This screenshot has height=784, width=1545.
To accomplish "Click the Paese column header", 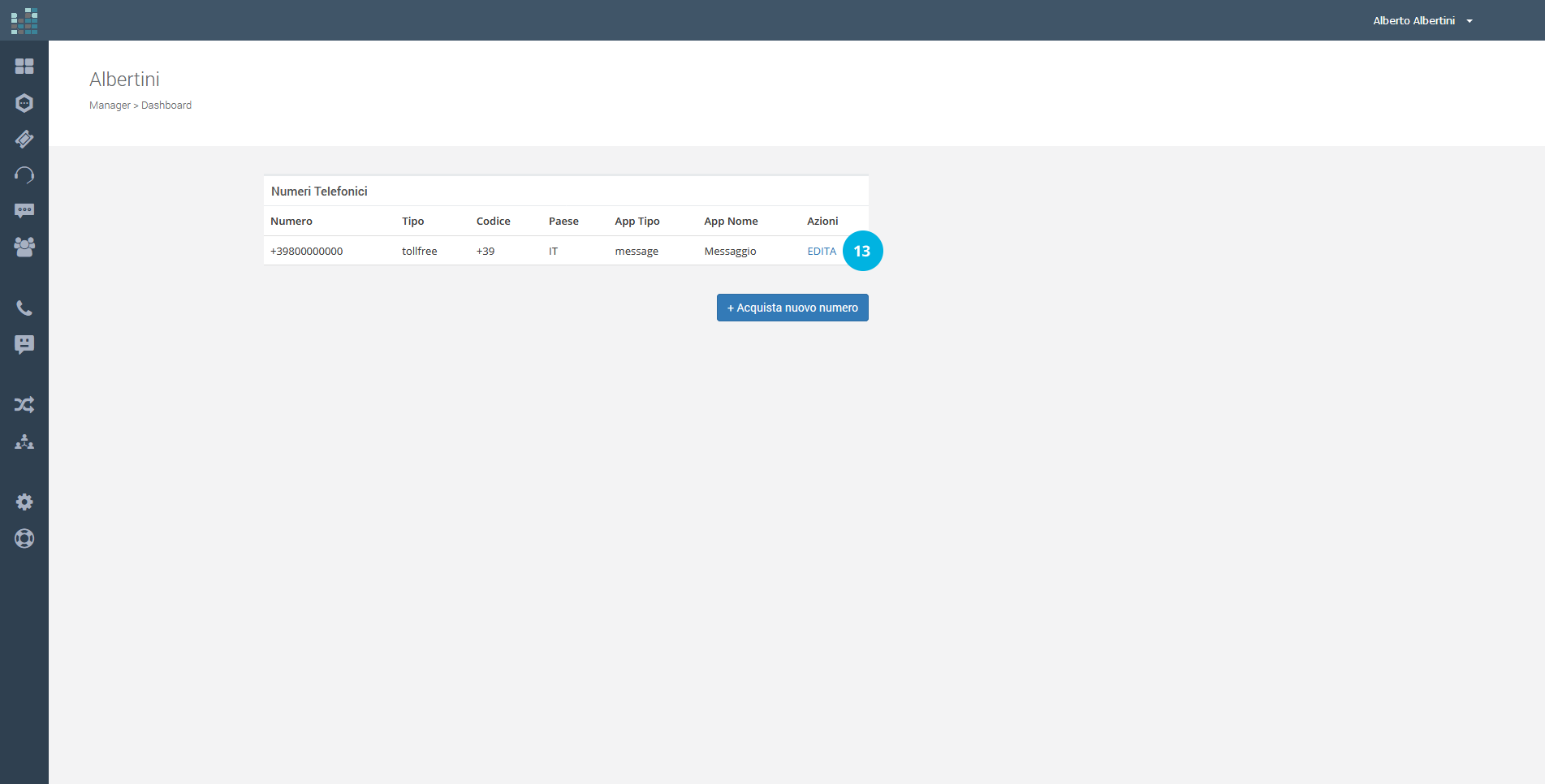I will [x=563, y=221].
